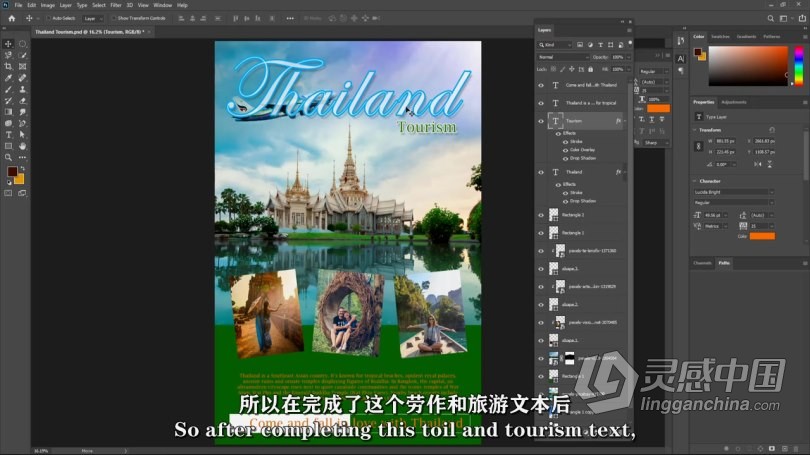Open the Filter menu
The width and height of the screenshot is (810, 455).
pos(116,5)
